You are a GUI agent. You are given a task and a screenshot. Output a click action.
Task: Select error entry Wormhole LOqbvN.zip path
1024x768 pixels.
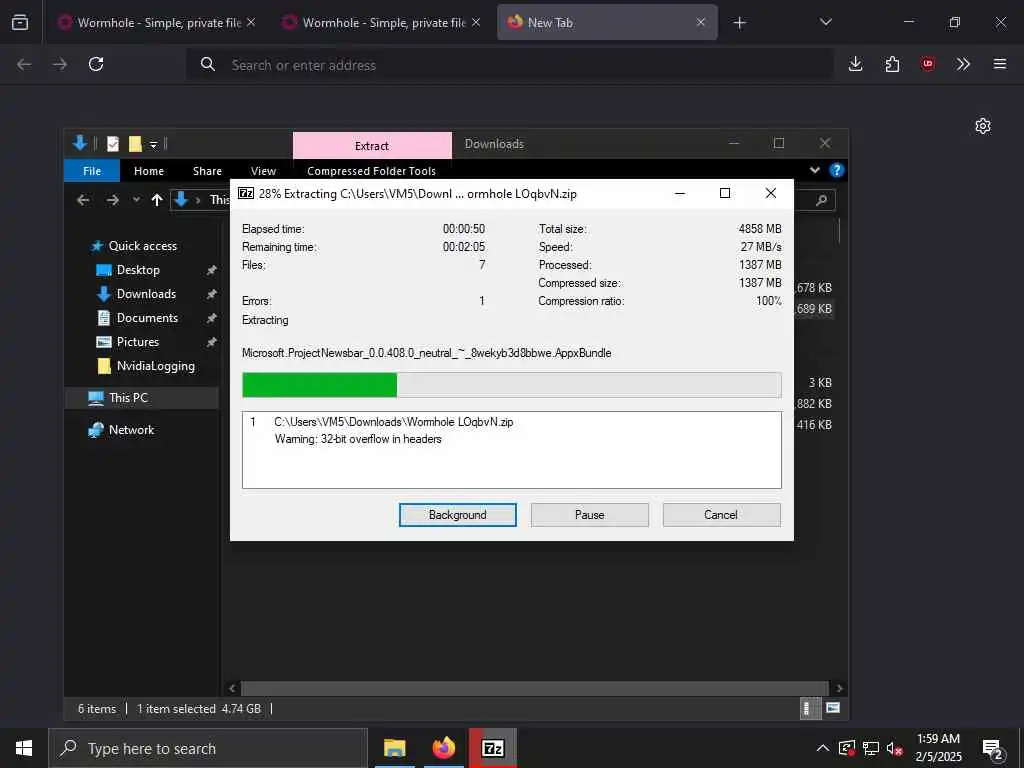394,422
